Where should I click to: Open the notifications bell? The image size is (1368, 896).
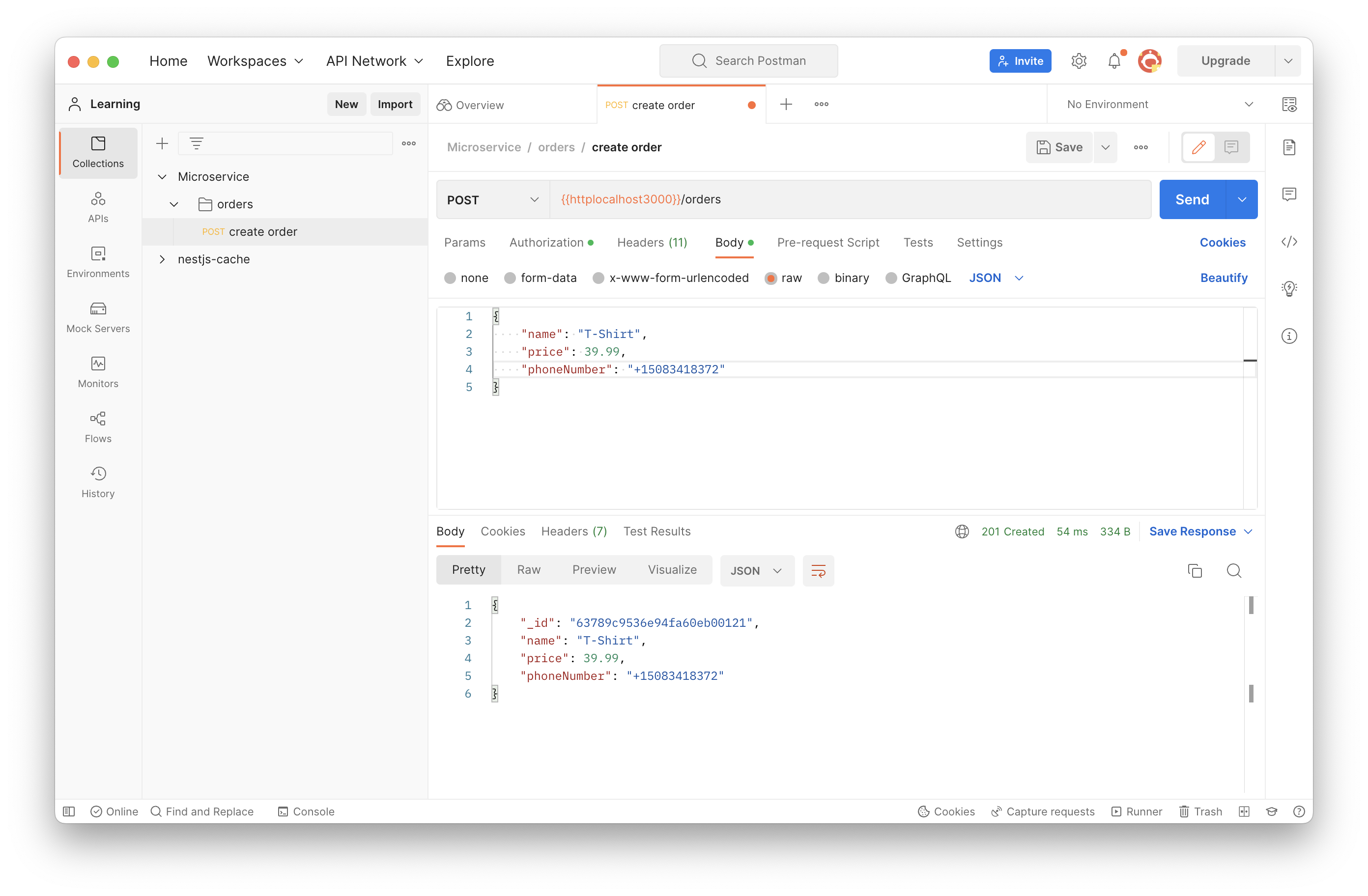pyautogui.click(x=1114, y=61)
